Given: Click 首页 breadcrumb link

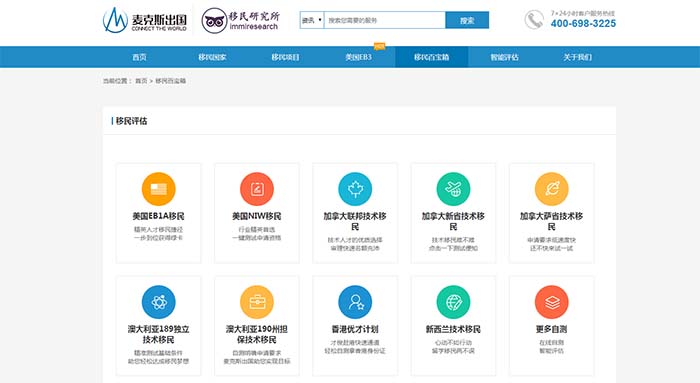Looking at the screenshot, I should (141, 81).
